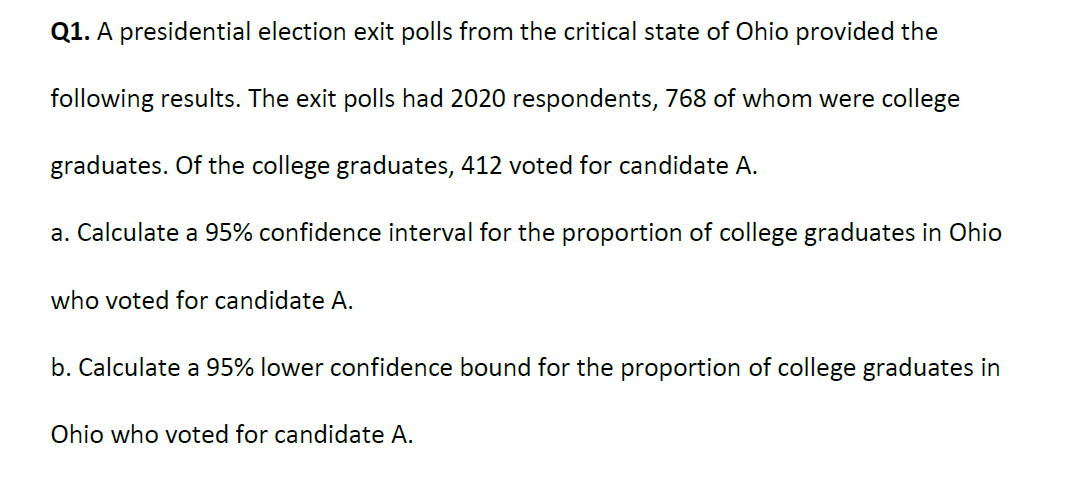Click 'Ohio' beginning the last line
The image size is (1075, 481).
click(x=77, y=434)
